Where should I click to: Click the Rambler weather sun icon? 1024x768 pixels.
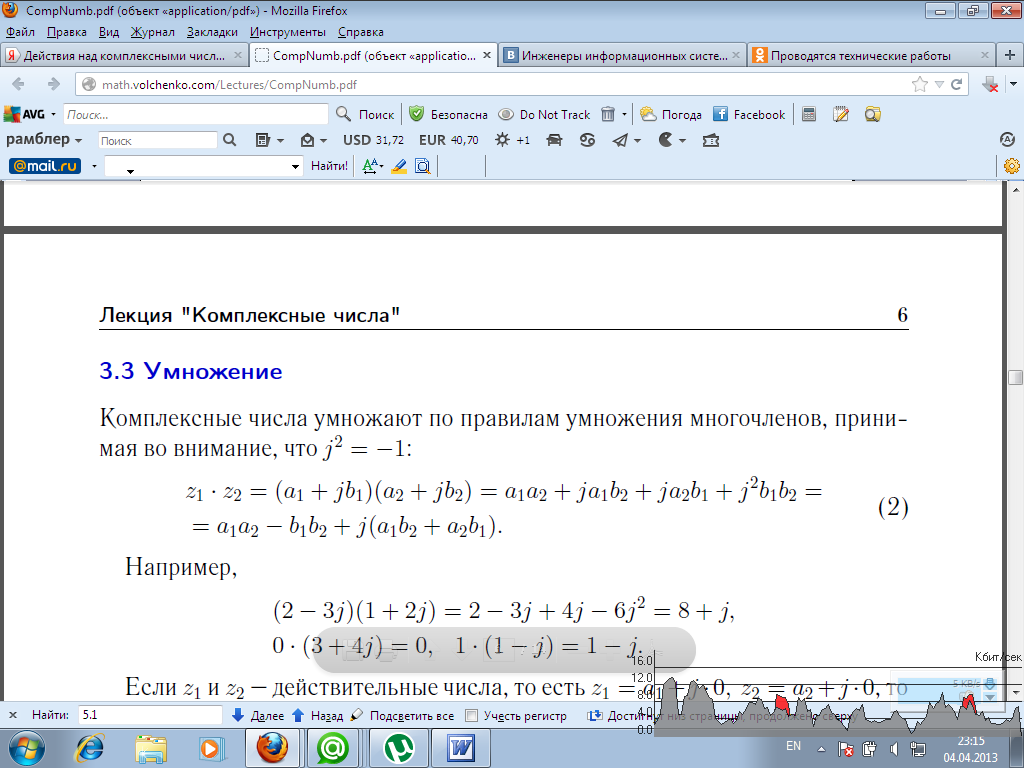tap(502, 140)
